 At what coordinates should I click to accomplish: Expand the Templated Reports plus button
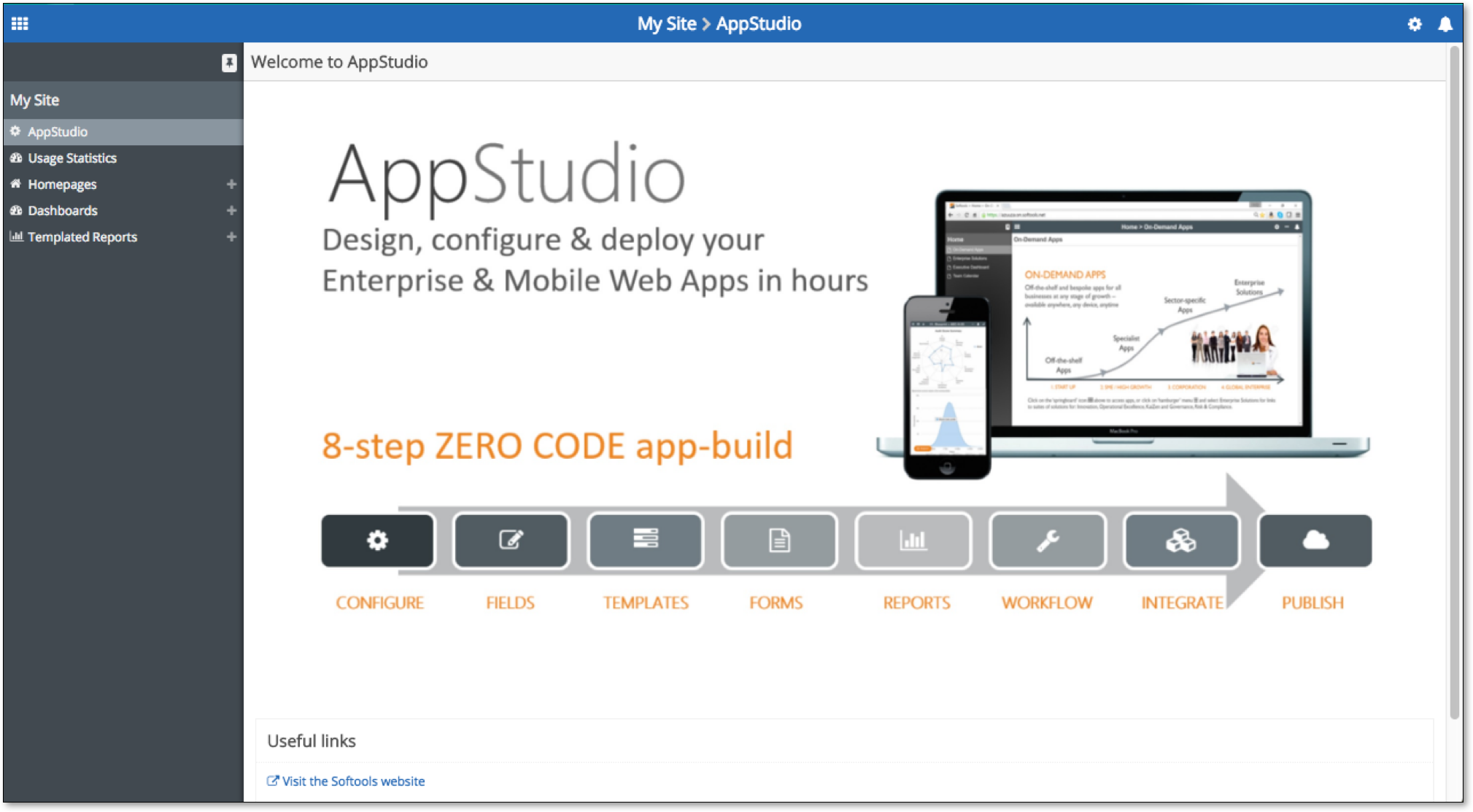click(231, 236)
